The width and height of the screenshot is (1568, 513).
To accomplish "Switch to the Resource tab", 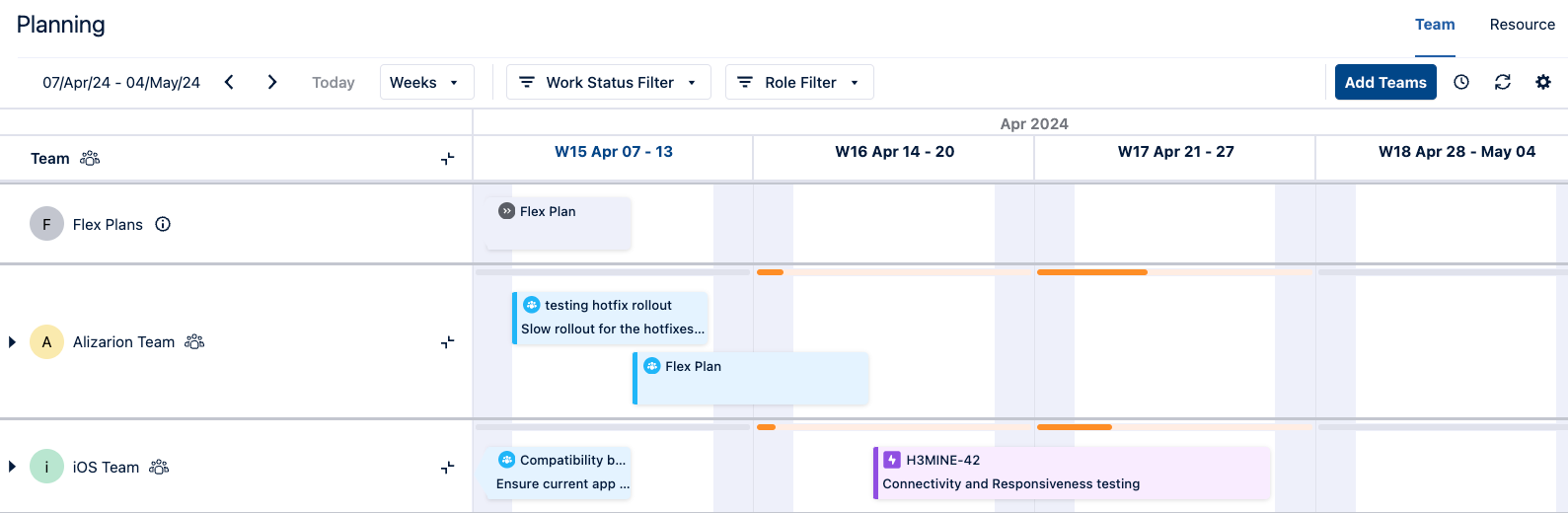I will coord(1522,25).
